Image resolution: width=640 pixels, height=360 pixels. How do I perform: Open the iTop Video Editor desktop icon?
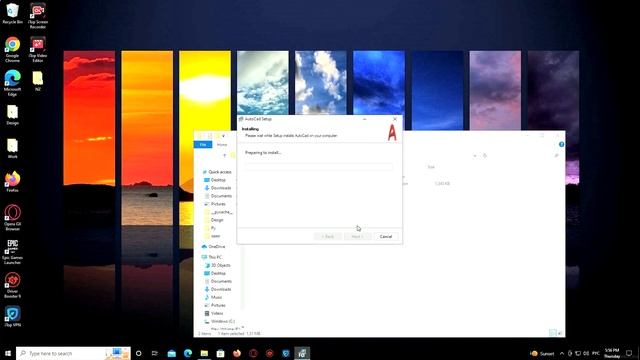(38, 49)
